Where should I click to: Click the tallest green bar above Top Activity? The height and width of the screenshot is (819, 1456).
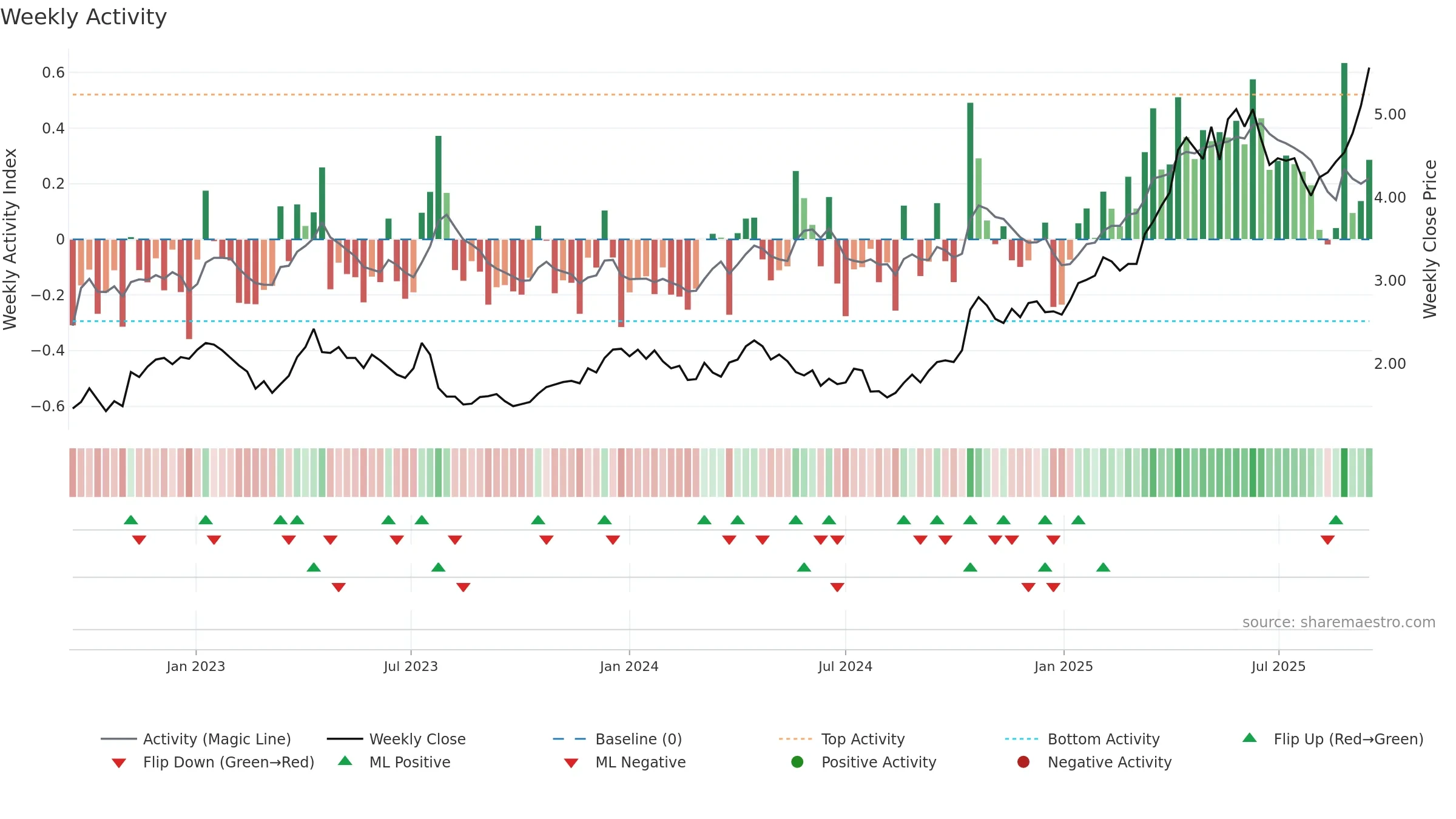(x=1344, y=151)
